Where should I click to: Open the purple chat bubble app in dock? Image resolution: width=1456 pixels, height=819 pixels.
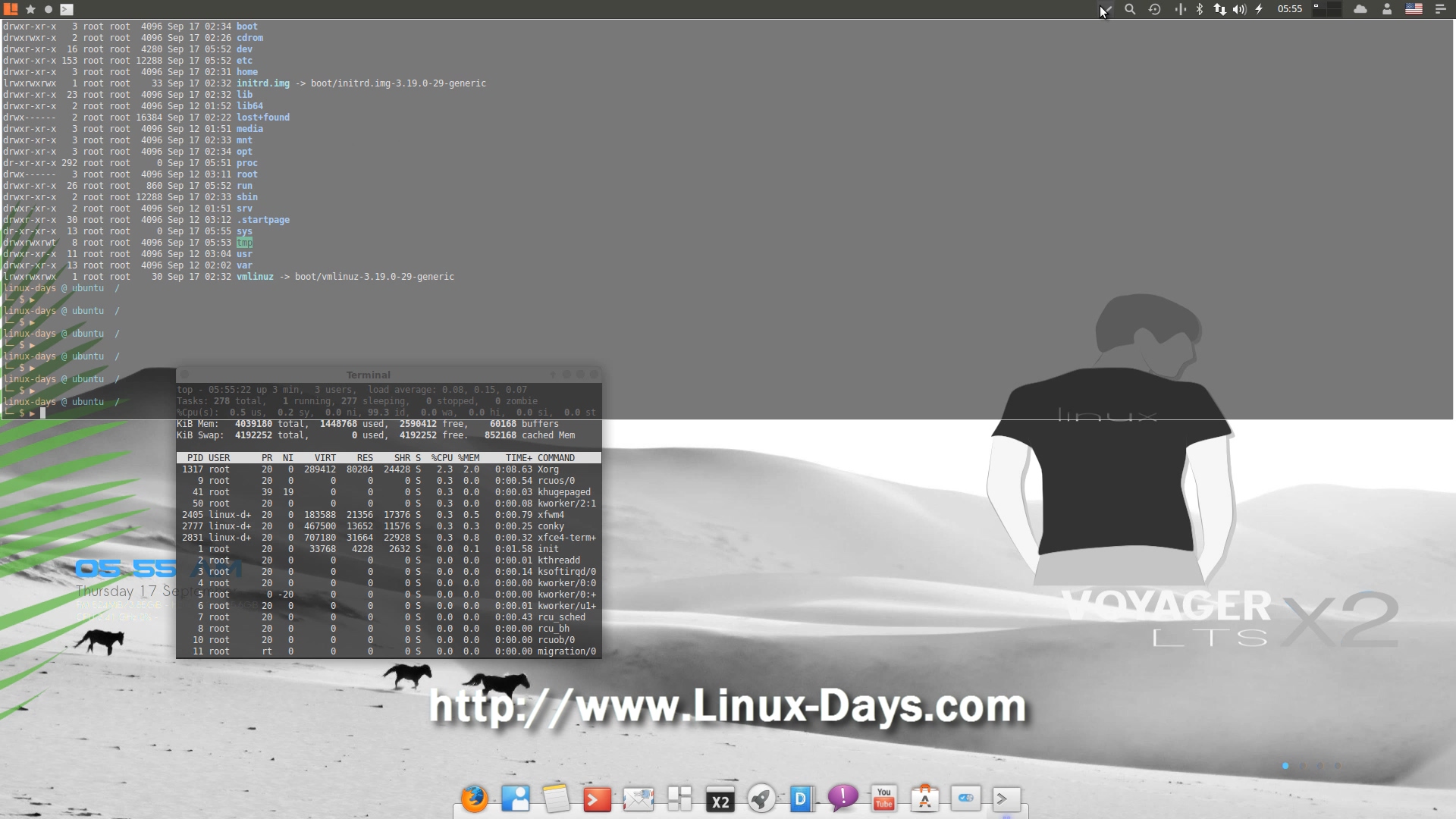[843, 798]
